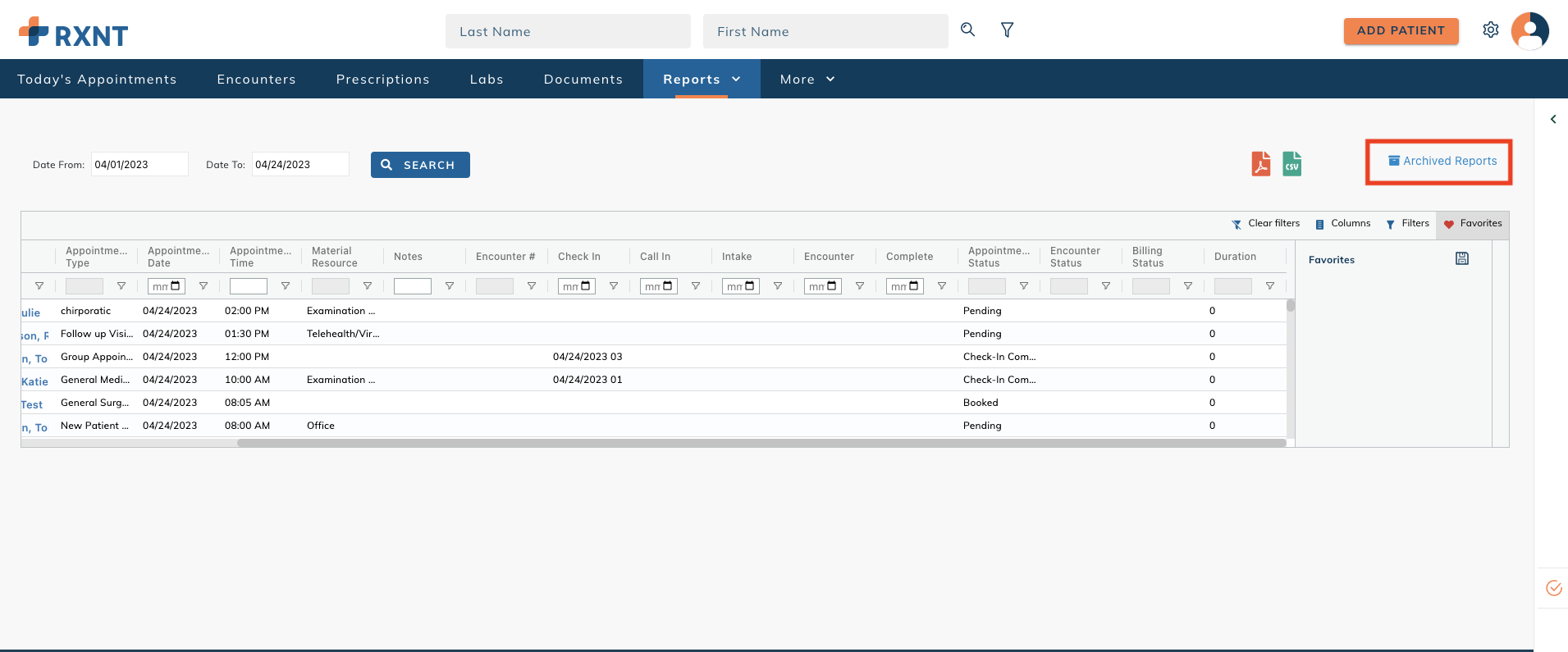Click the Appointment Time filter input
This screenshot has height=652, width=1568.
click(249, 286)
